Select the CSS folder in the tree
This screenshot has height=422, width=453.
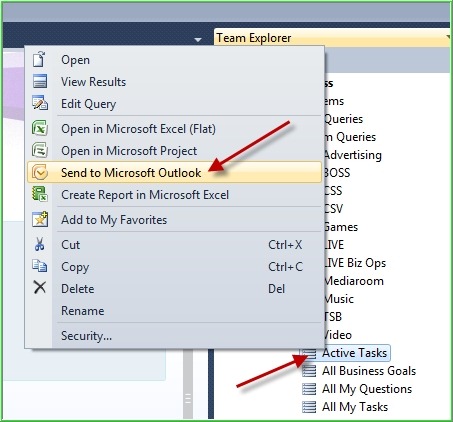(333, 191)
